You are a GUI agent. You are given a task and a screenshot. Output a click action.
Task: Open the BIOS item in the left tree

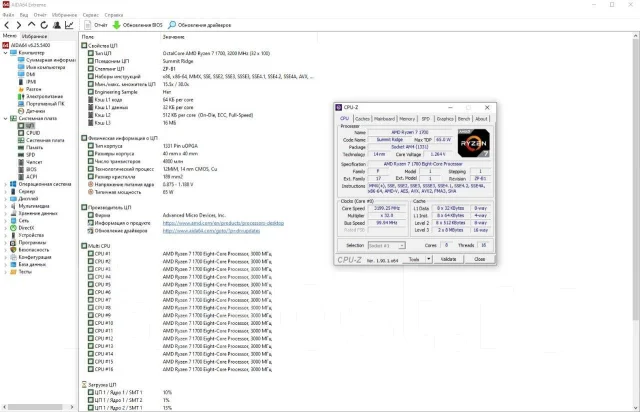[x=27, y=169]
